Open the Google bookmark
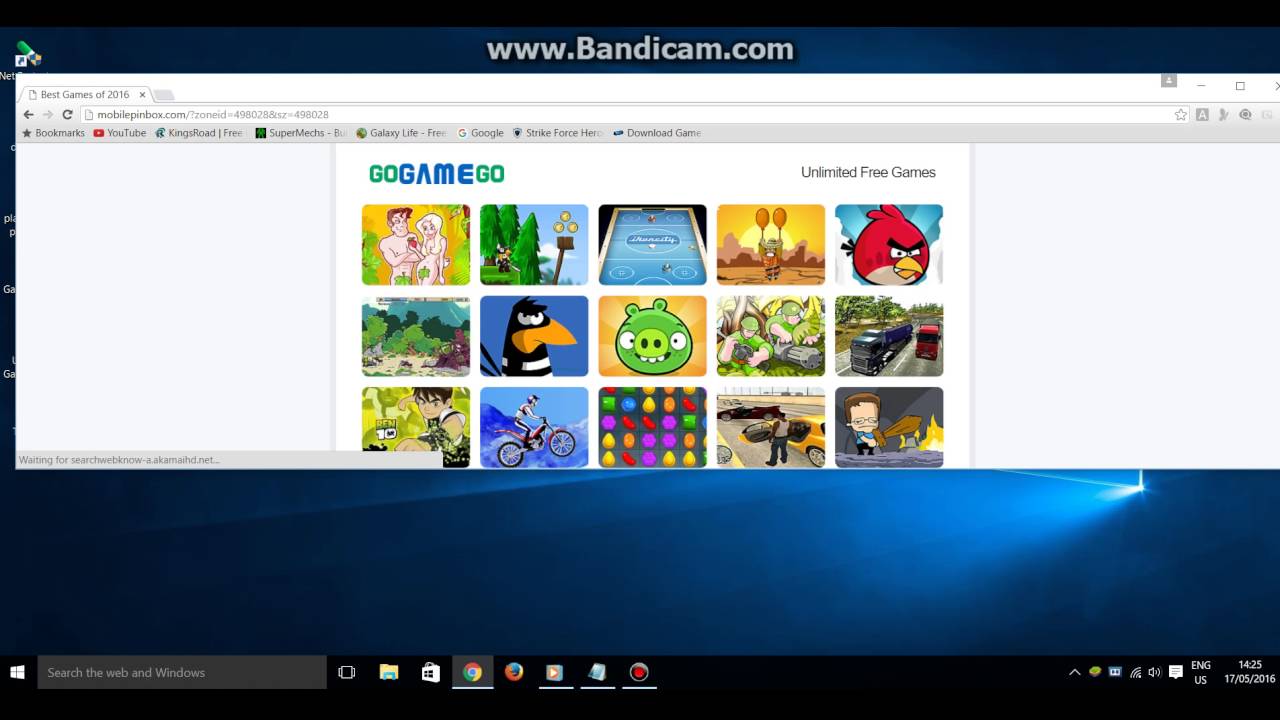Screen dimensions: 1280x720 point(480,133)
